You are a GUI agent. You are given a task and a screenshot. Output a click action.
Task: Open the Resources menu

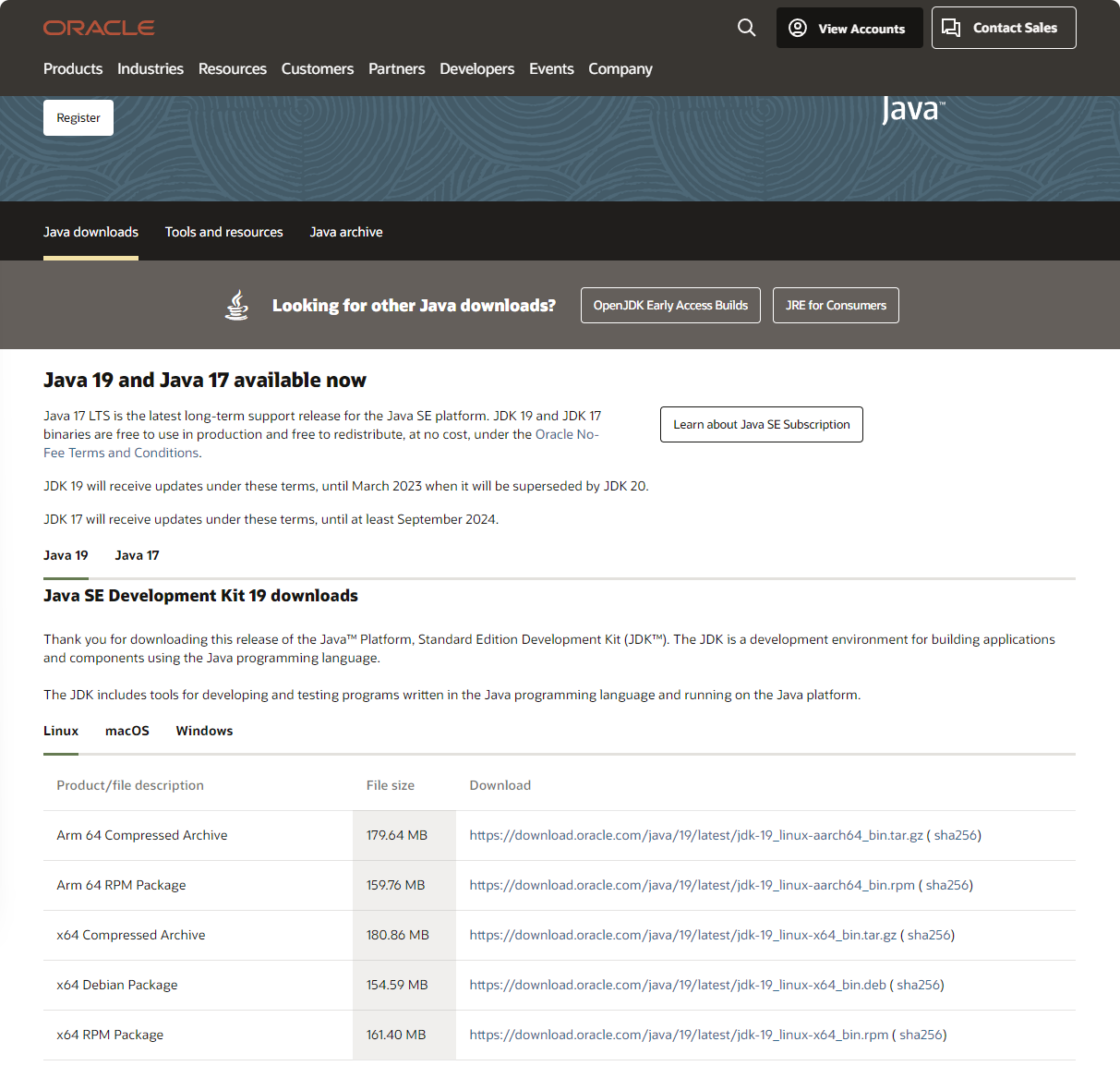click(x=233, y=69)
